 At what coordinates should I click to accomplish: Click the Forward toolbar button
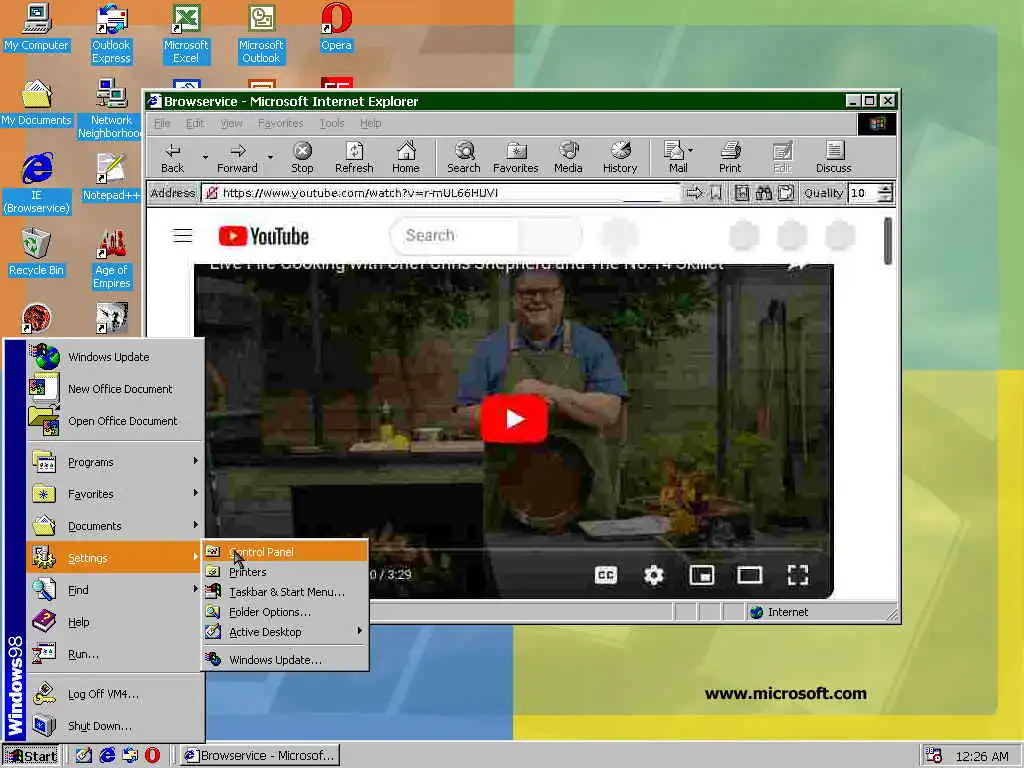pos(238,158)
